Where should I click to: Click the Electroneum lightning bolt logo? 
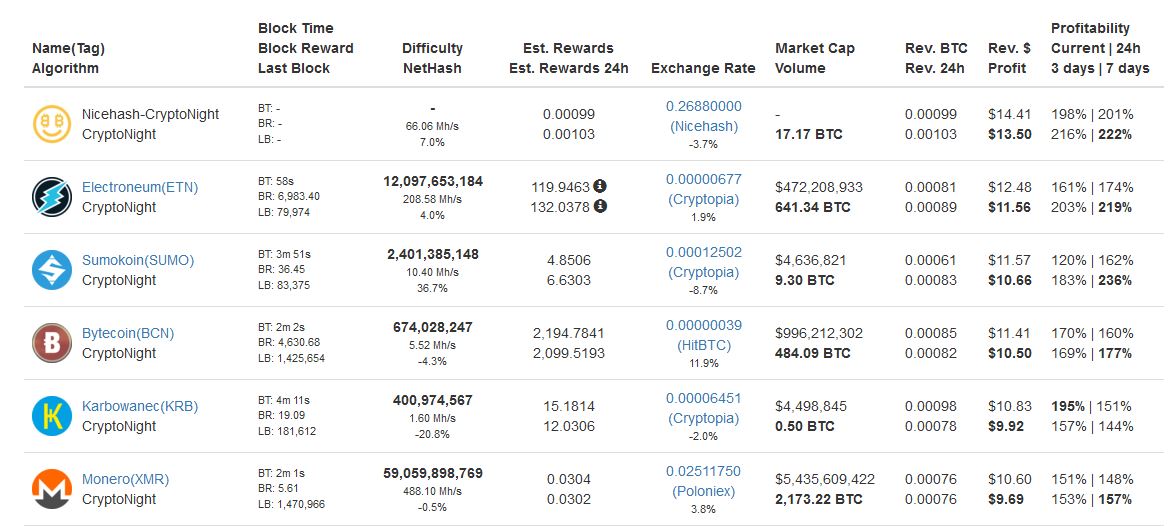tap(52, 197)
